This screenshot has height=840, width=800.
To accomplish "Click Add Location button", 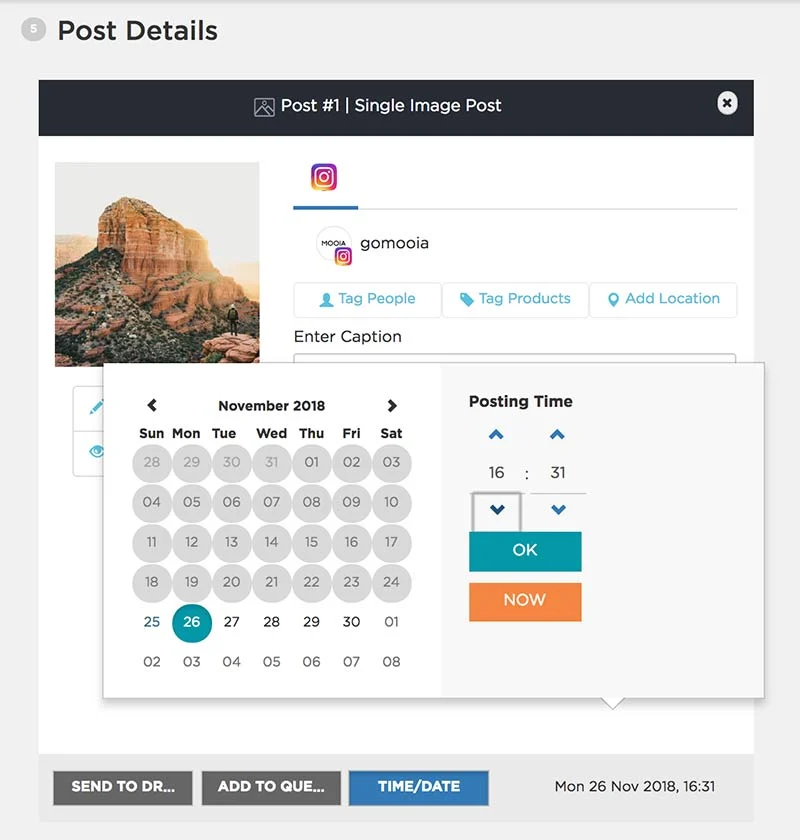I will tap(663, 299).
